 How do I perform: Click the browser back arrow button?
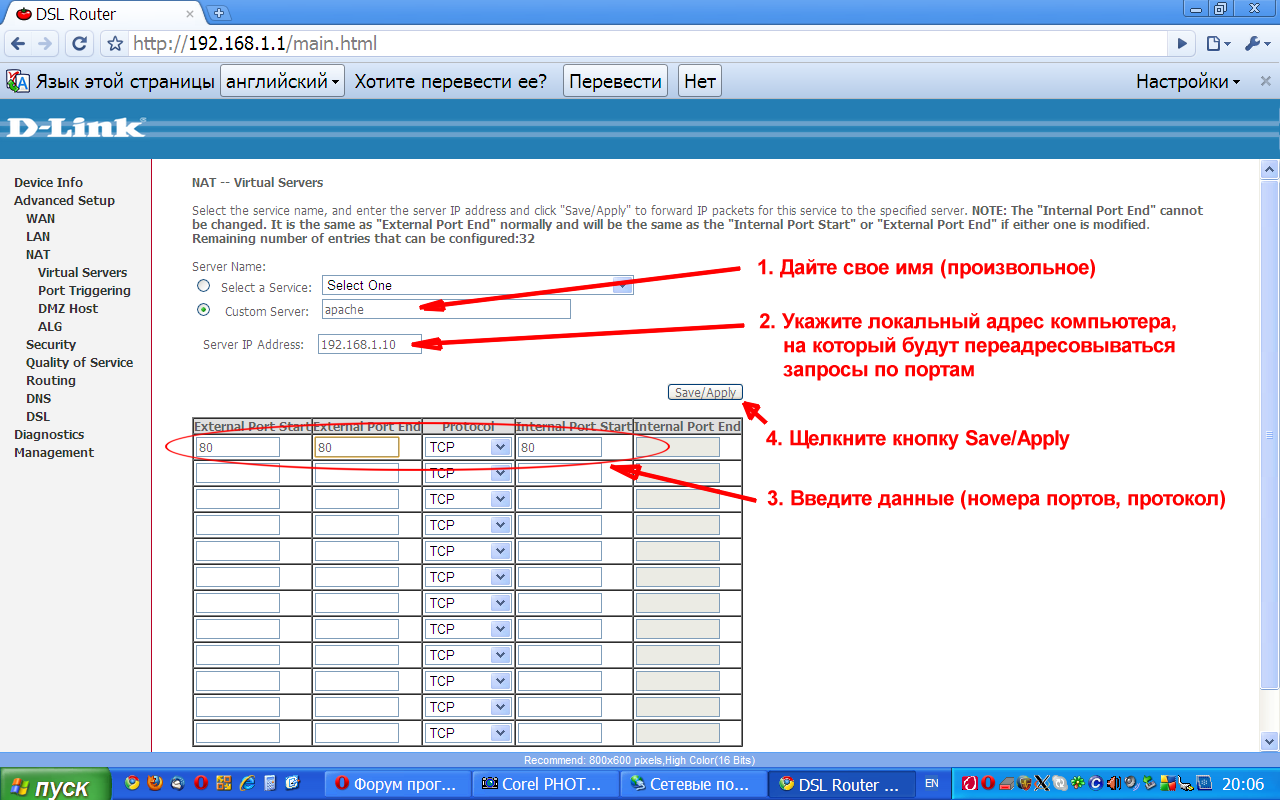pos(18,44)
